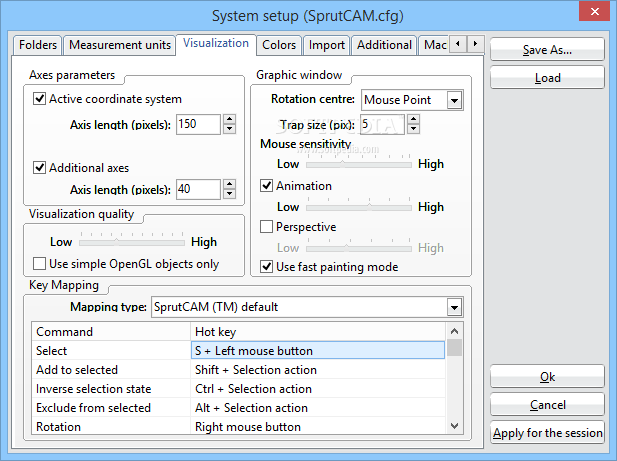The width and height of the screenshot is (617, 461).
Task: Decrease Additional axes length spinner down
Action: coord(229,194)
